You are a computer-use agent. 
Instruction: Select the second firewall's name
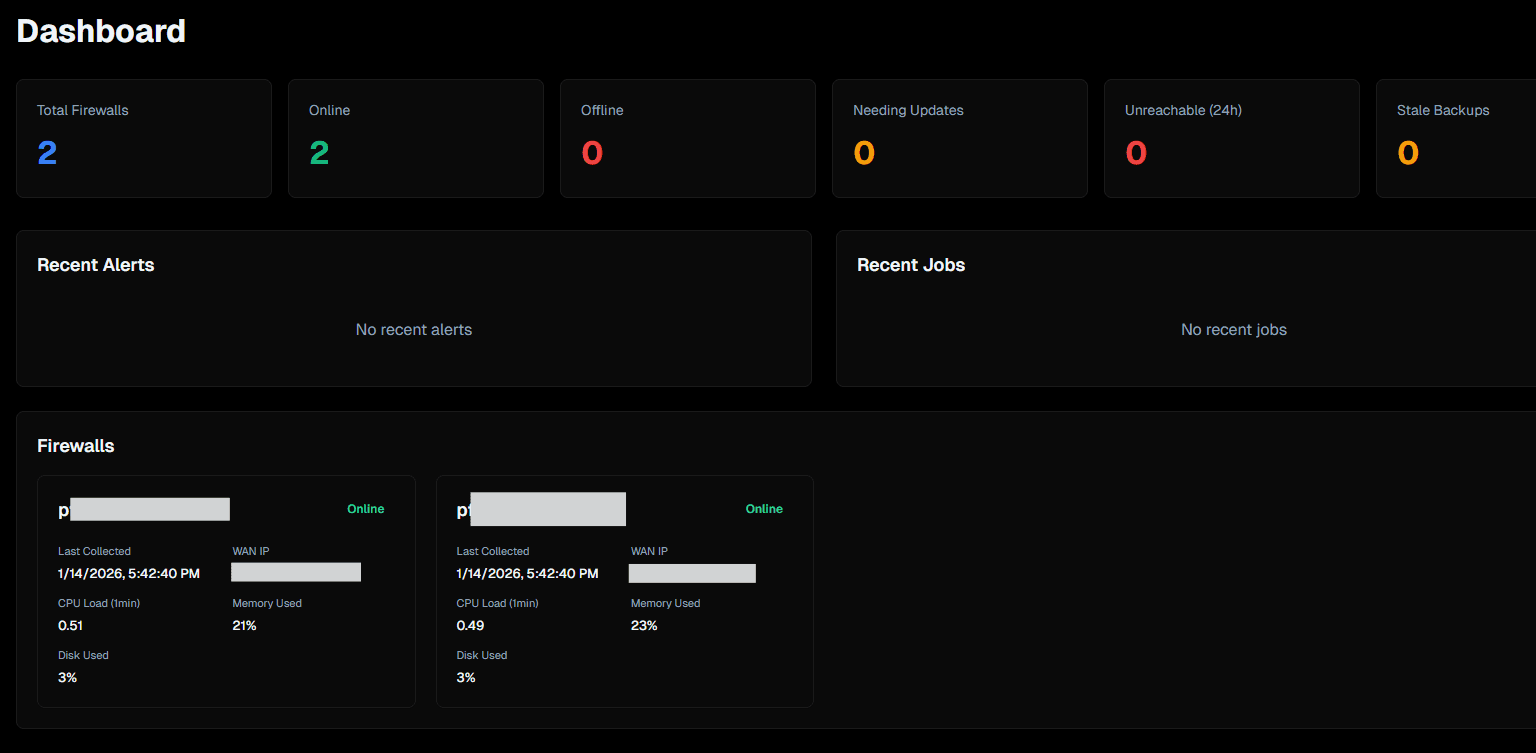click(x=542, y=509)
